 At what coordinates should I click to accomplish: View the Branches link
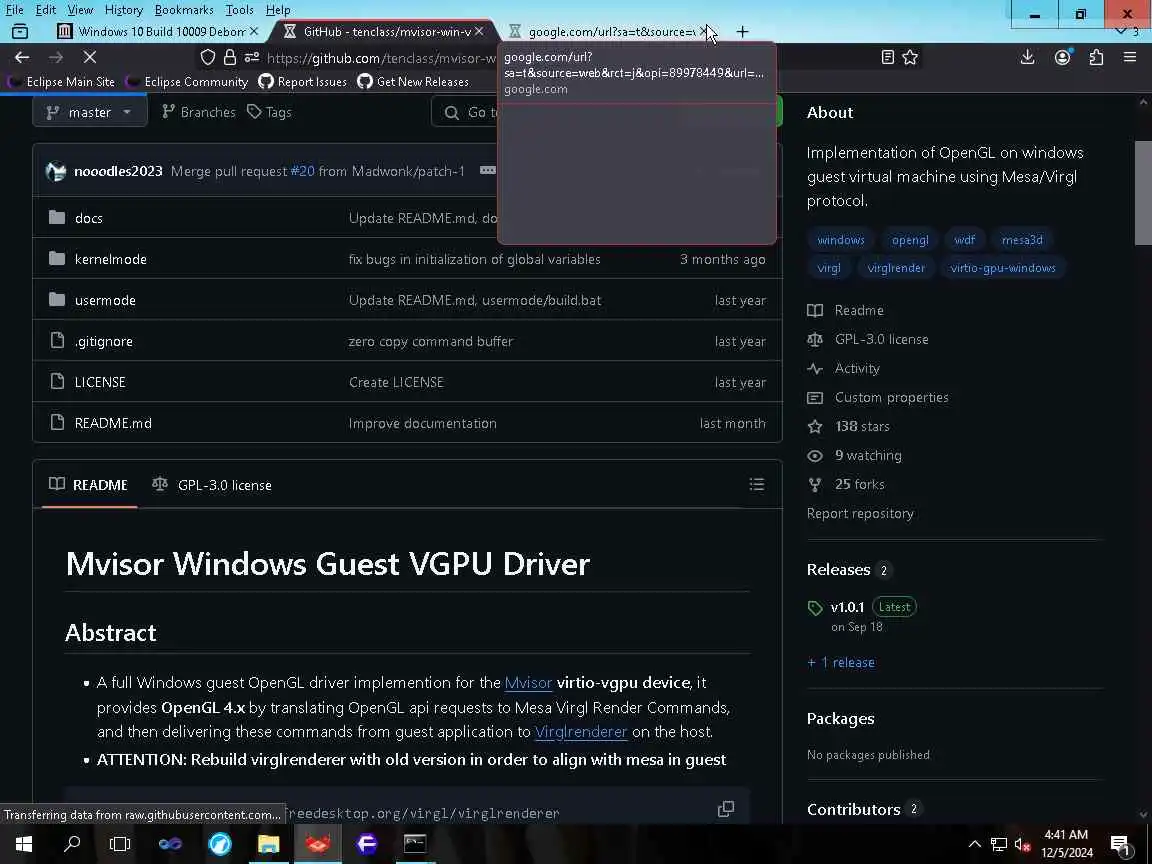pos(198,112)
